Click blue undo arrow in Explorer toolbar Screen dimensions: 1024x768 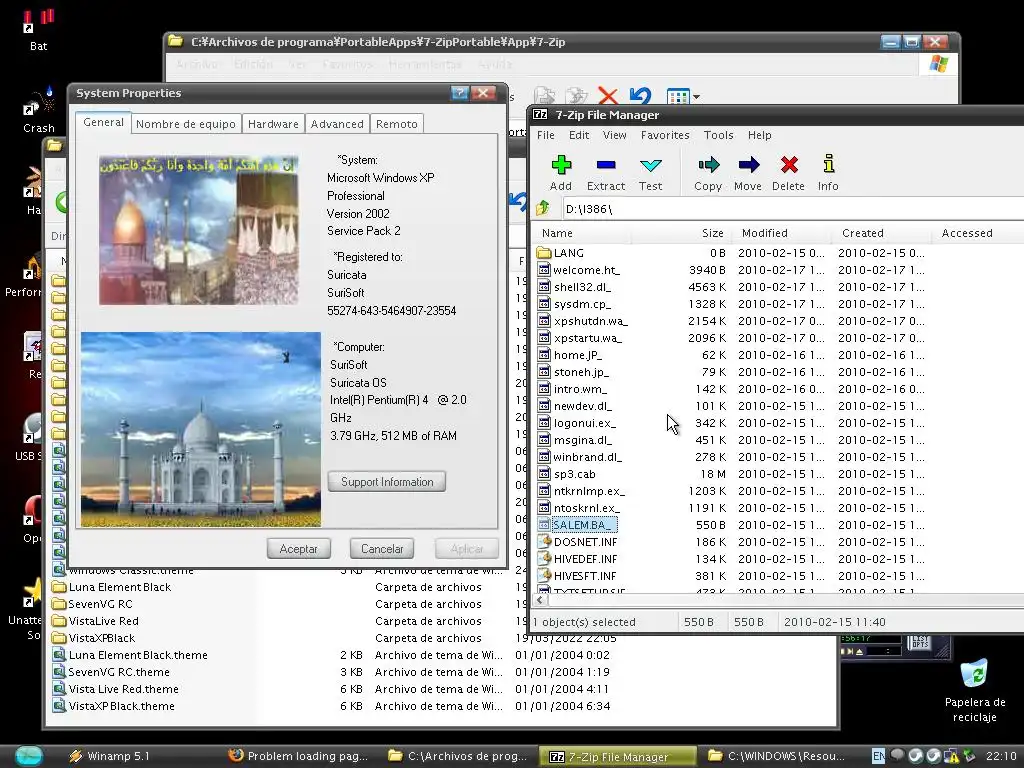pyautogui.click(x=641, y=97)
